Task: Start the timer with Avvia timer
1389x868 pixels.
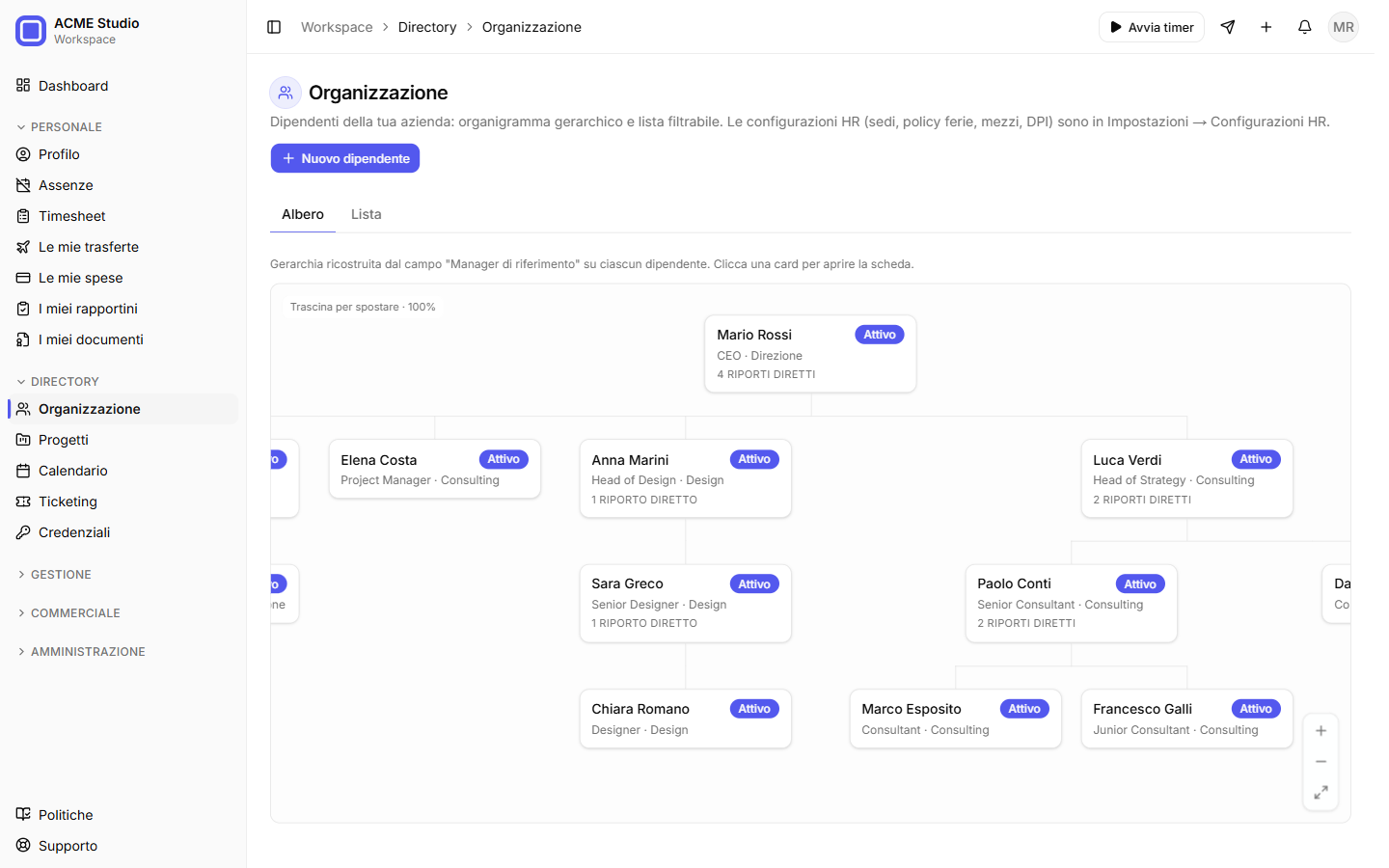Action: 1152,27
